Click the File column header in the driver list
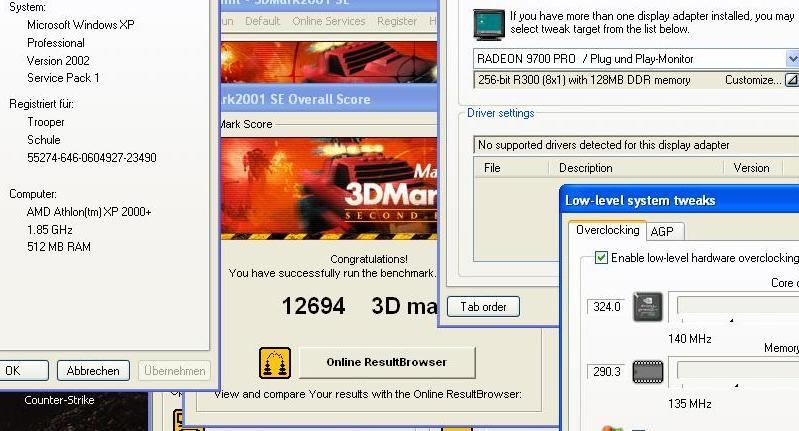This screenshot has height=431, width=799. (x=511, y=168)
